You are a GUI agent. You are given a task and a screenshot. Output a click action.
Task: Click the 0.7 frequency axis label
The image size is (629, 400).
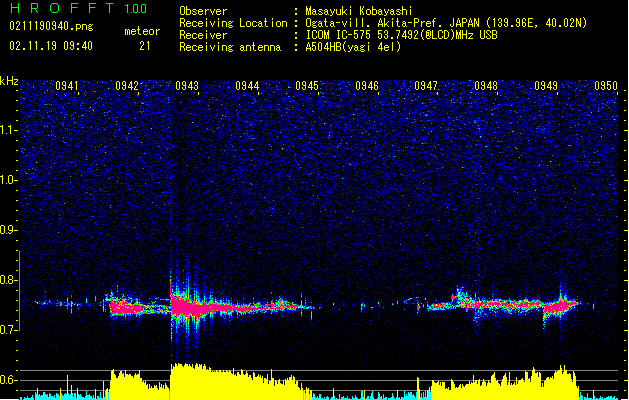(x=9, y=330)
